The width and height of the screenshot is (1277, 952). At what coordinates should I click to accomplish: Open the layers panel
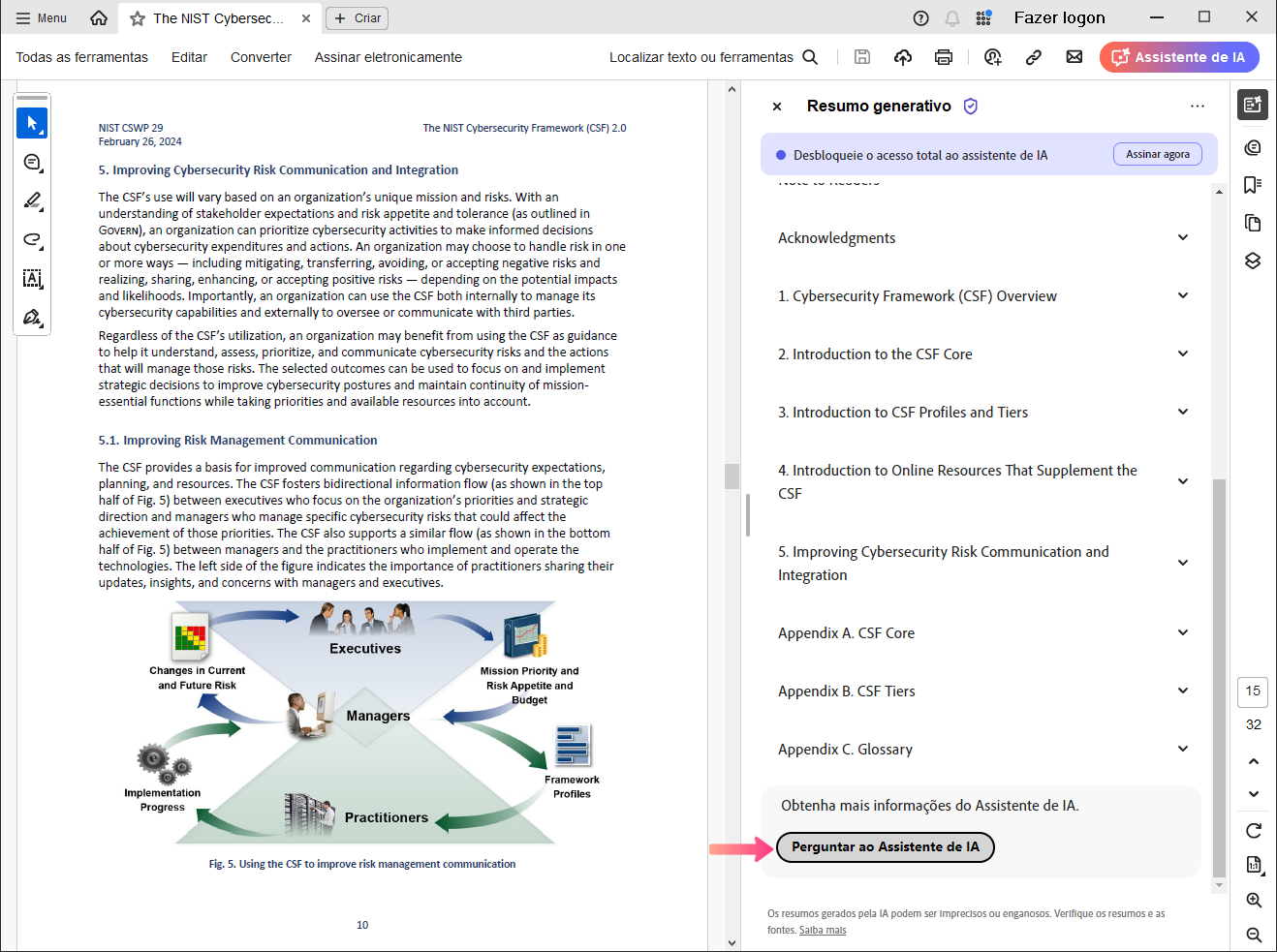pos(1253,261)
